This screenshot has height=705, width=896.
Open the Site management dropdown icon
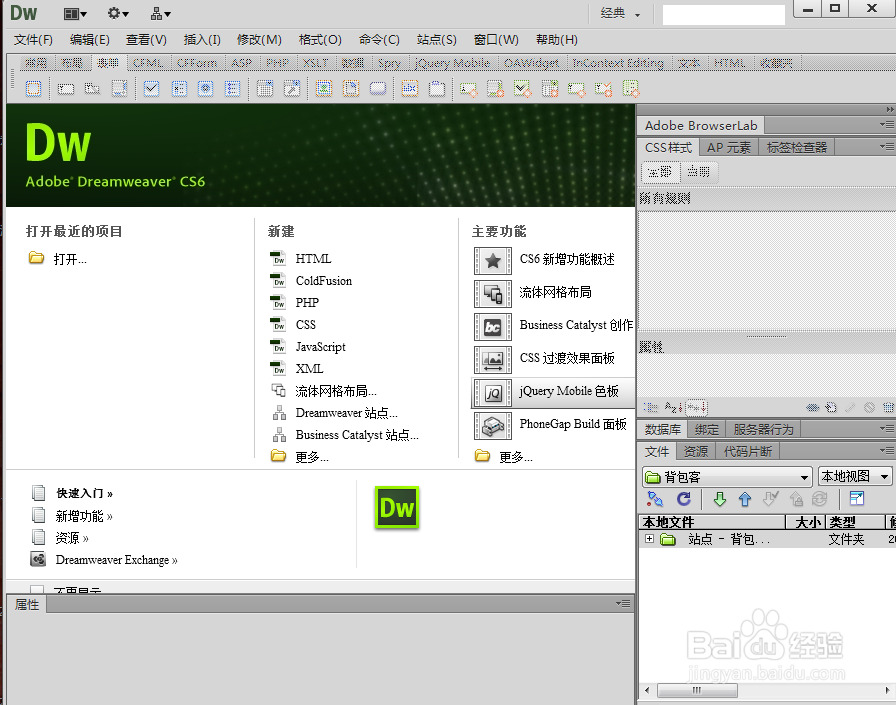pos(161,14)
